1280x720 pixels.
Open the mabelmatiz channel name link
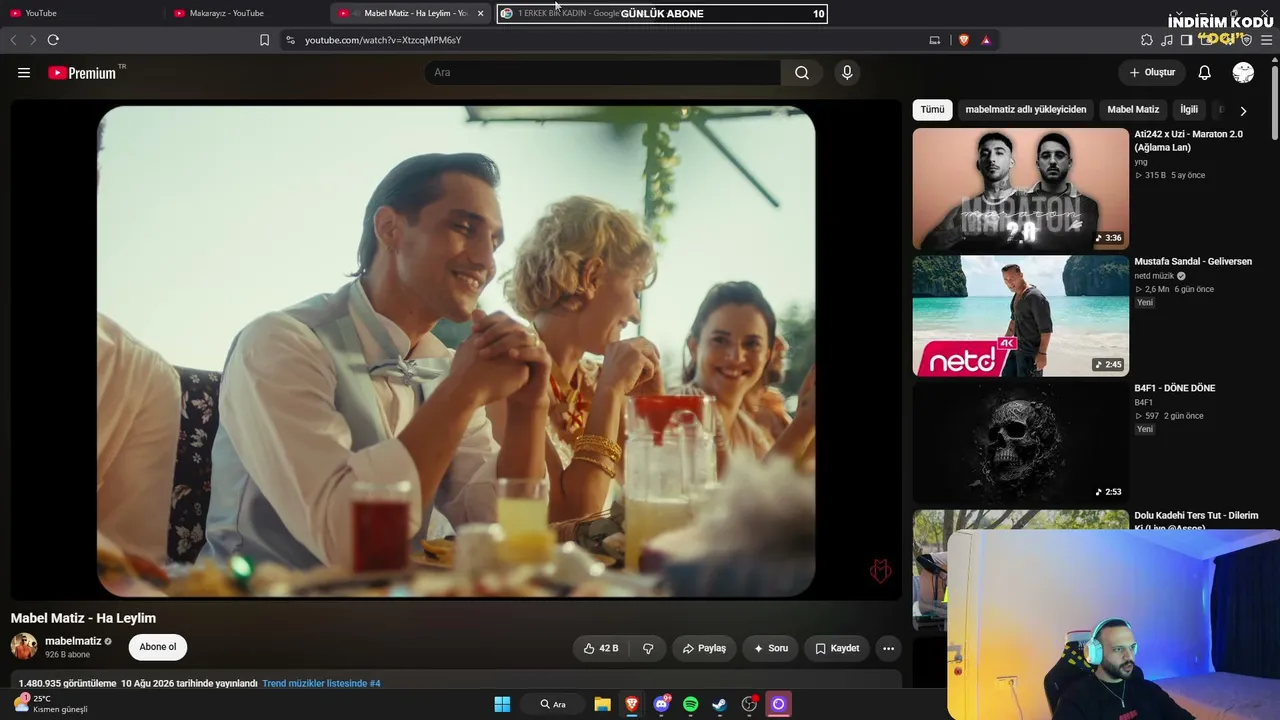[x=73, y=641]
